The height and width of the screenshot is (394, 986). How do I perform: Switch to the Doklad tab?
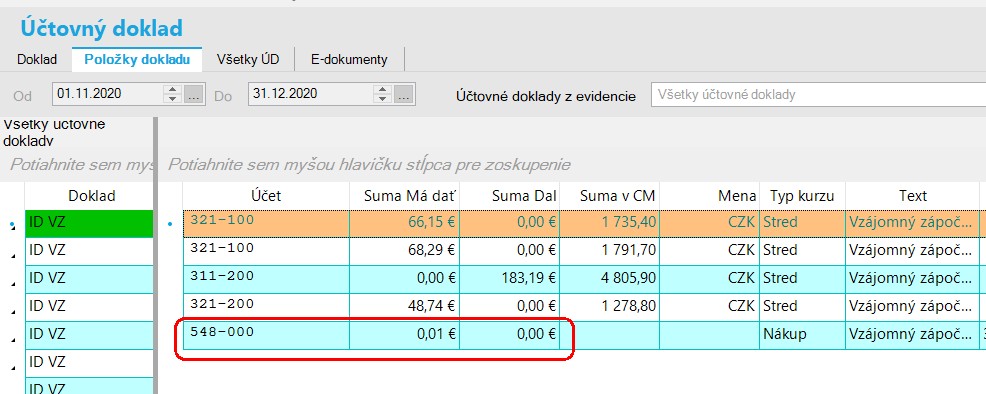(x=37, y=60)
